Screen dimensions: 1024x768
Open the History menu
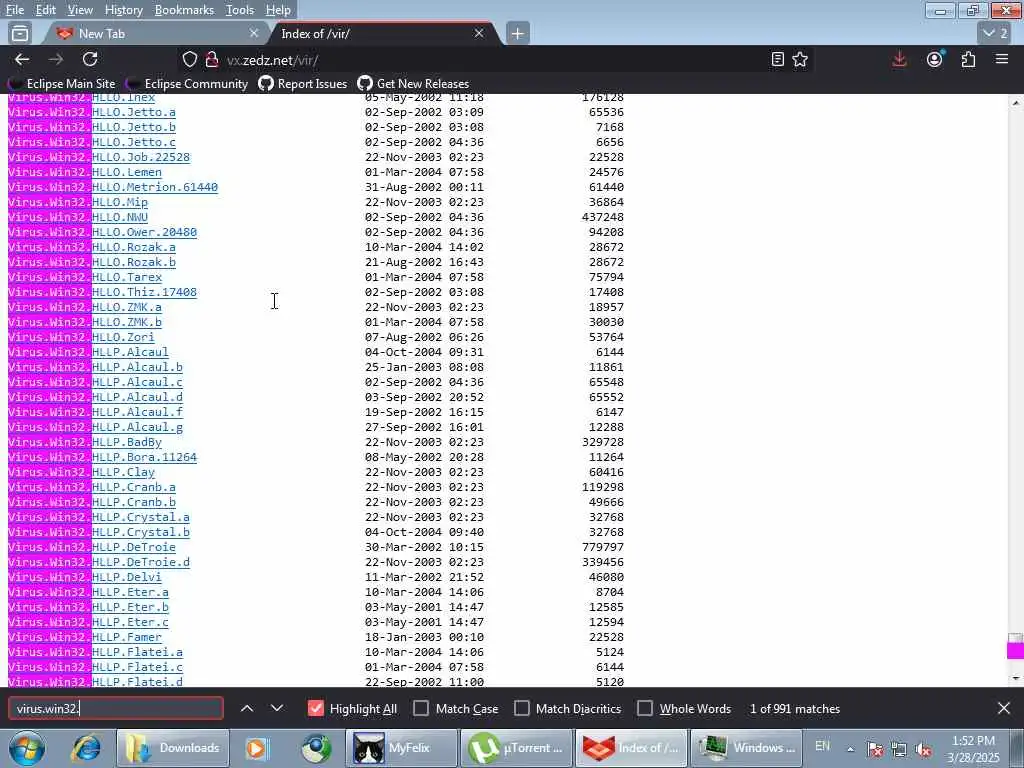123,10
